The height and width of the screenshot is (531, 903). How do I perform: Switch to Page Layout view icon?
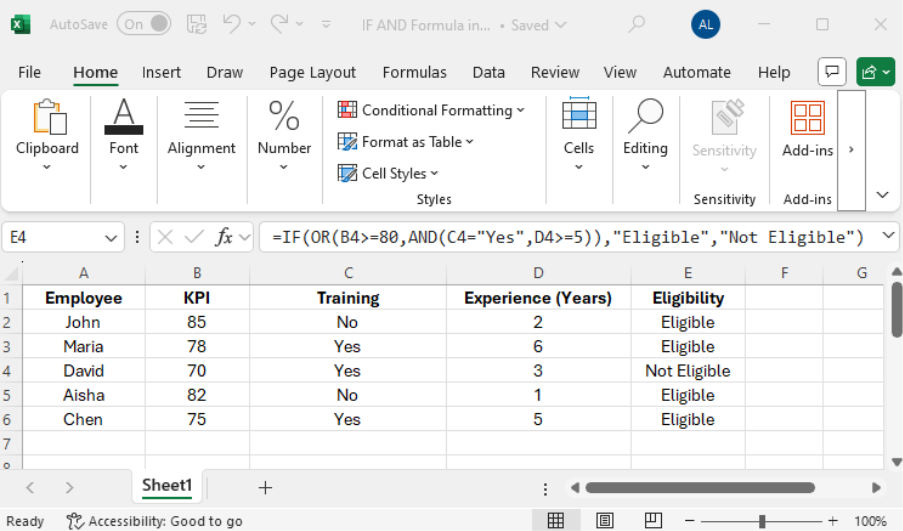click(x=604, y=521)
